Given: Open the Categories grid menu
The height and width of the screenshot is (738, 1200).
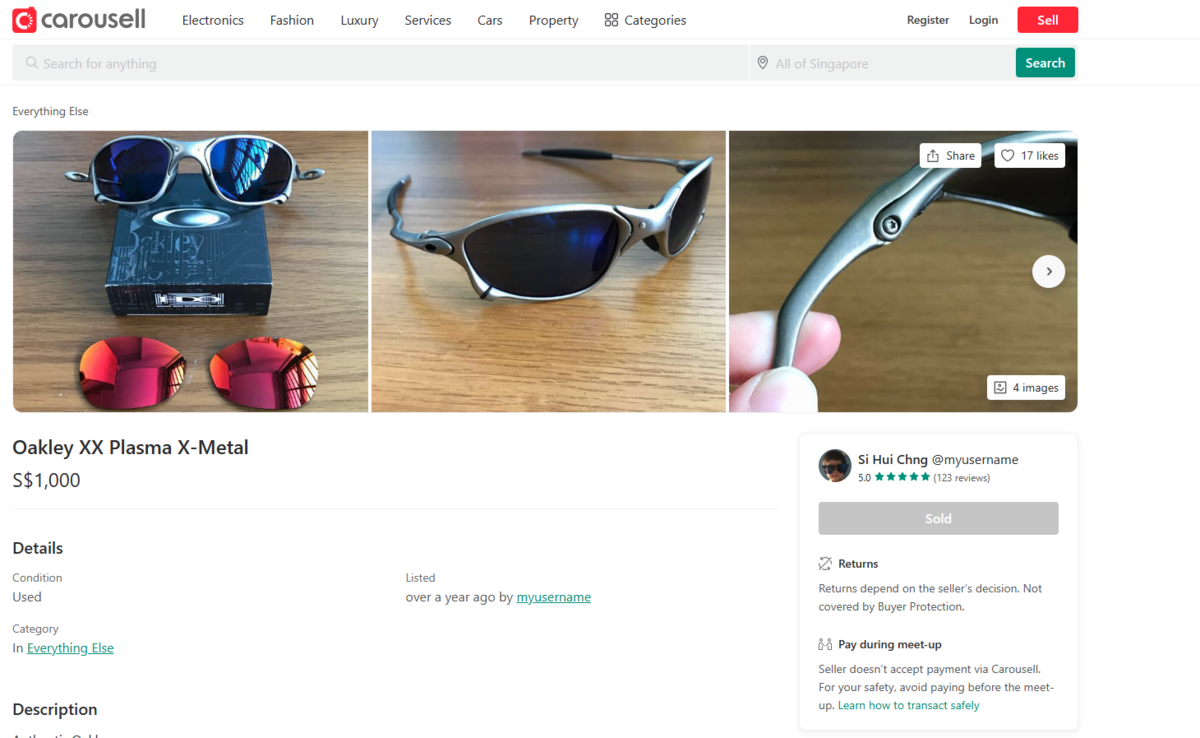Looking at the screenshot, I should [x=645, y=20].
